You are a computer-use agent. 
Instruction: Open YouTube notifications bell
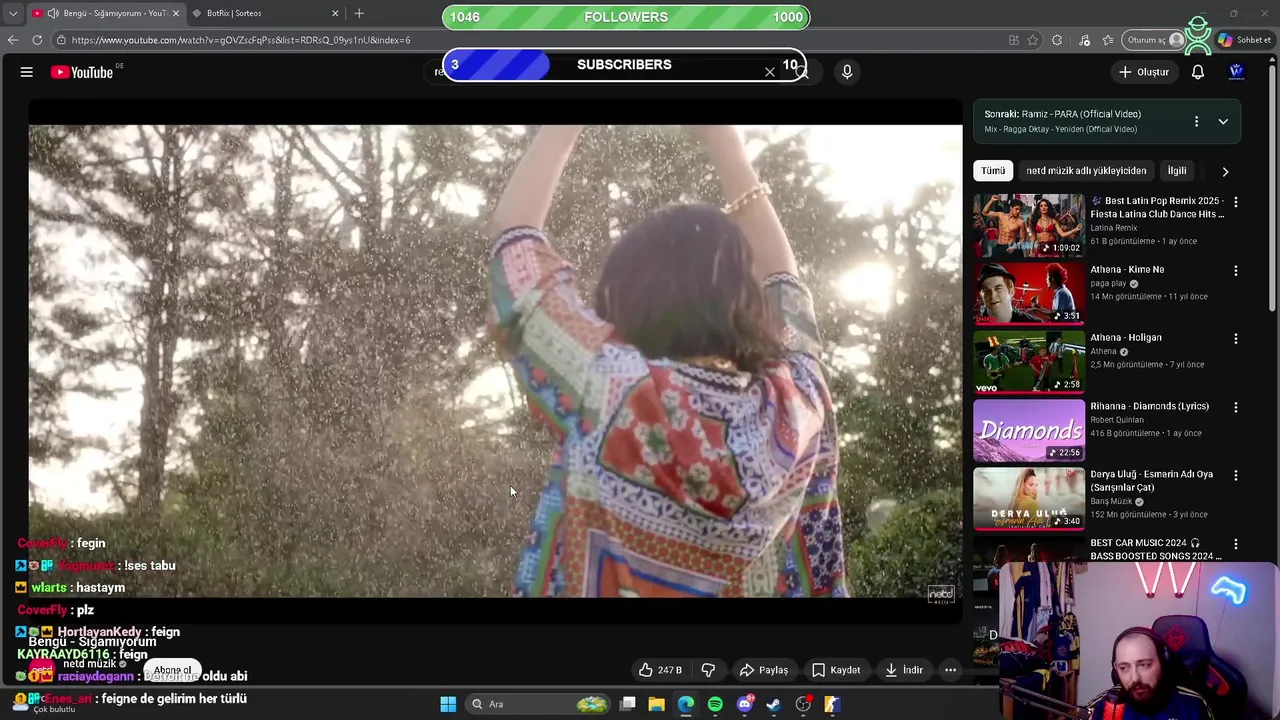coord(1198,72)
